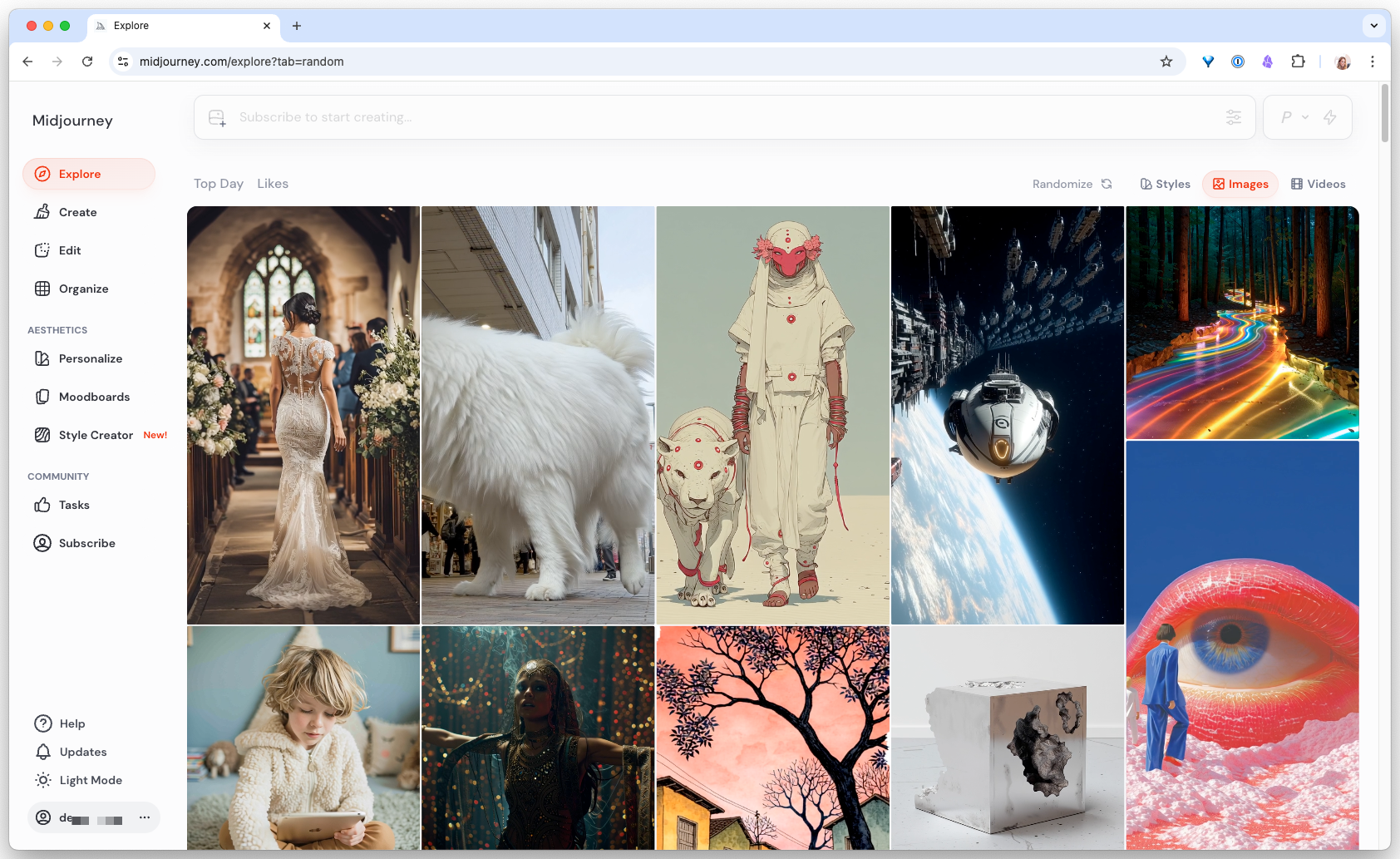Open the browser extensions puzzle icon
Image resolution: width=1400 pixels, height=859 pixels.
1298,62
